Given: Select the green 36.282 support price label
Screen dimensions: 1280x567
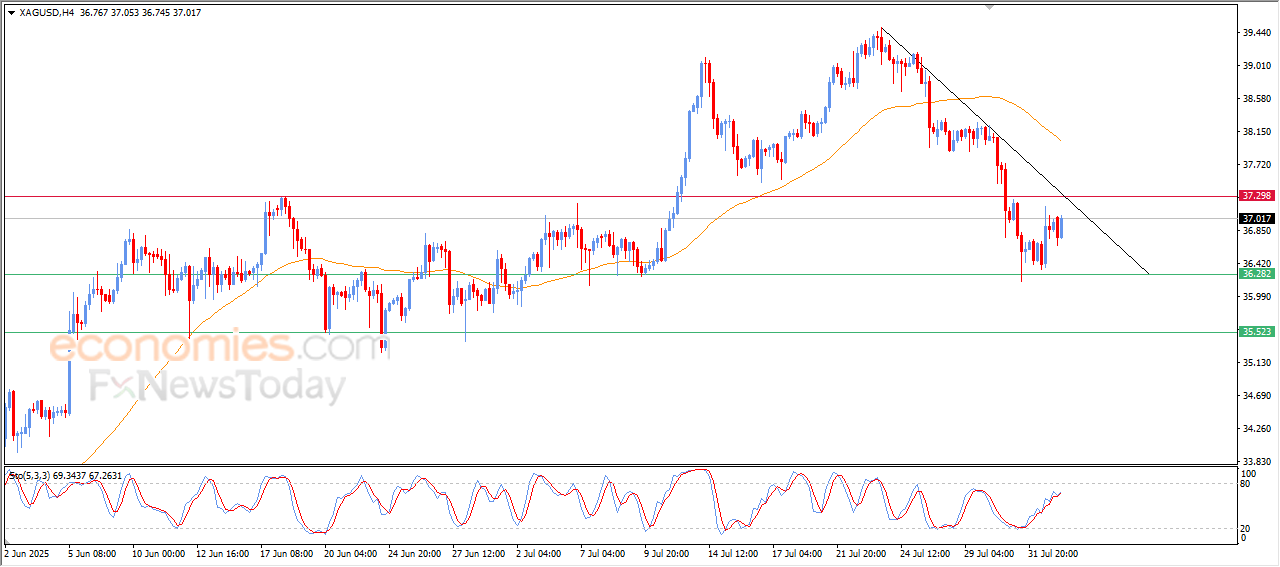Looking at the screenshot, I should 1257,273.
